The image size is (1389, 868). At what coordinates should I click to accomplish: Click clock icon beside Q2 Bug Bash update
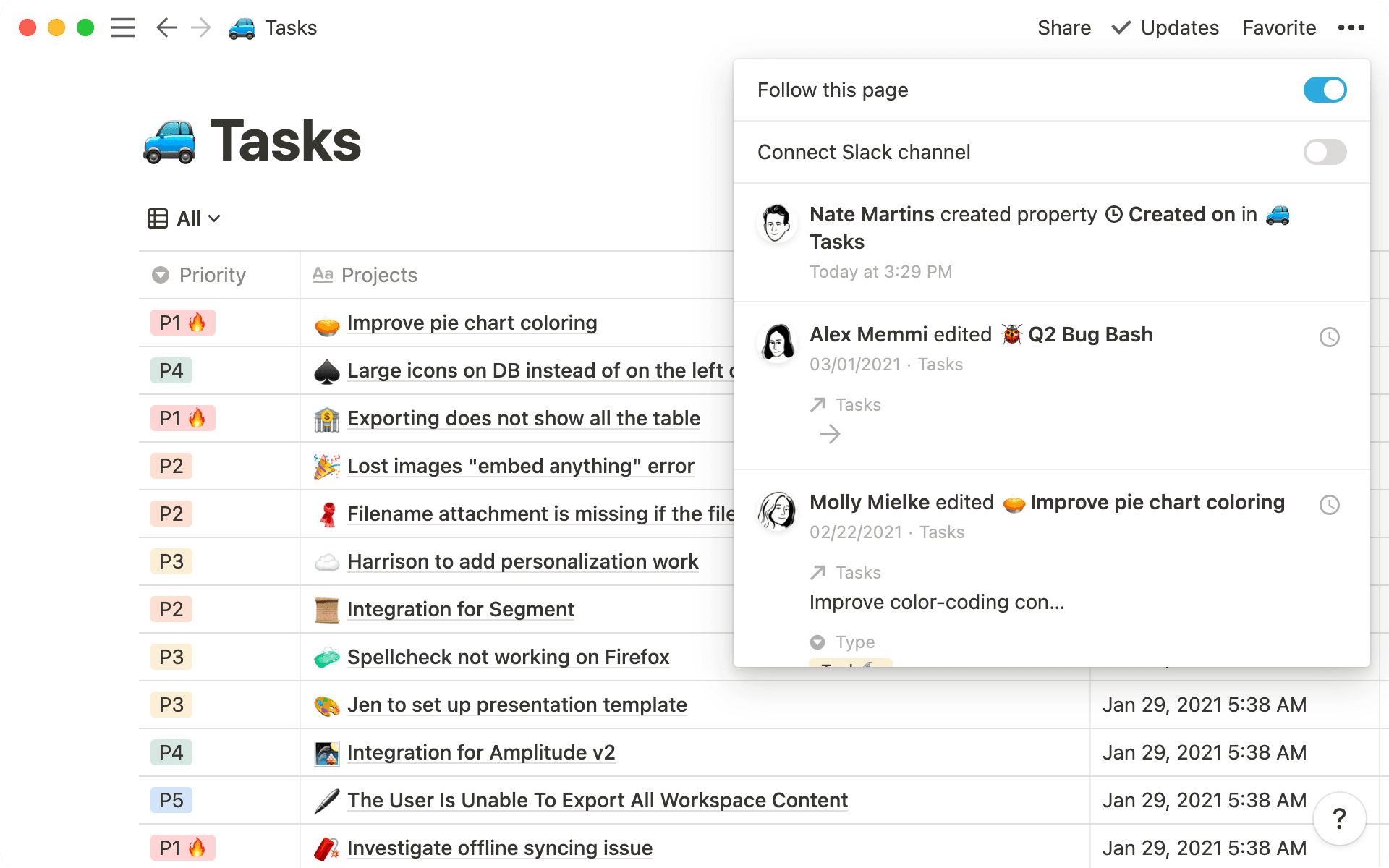tap(1329, 337)
